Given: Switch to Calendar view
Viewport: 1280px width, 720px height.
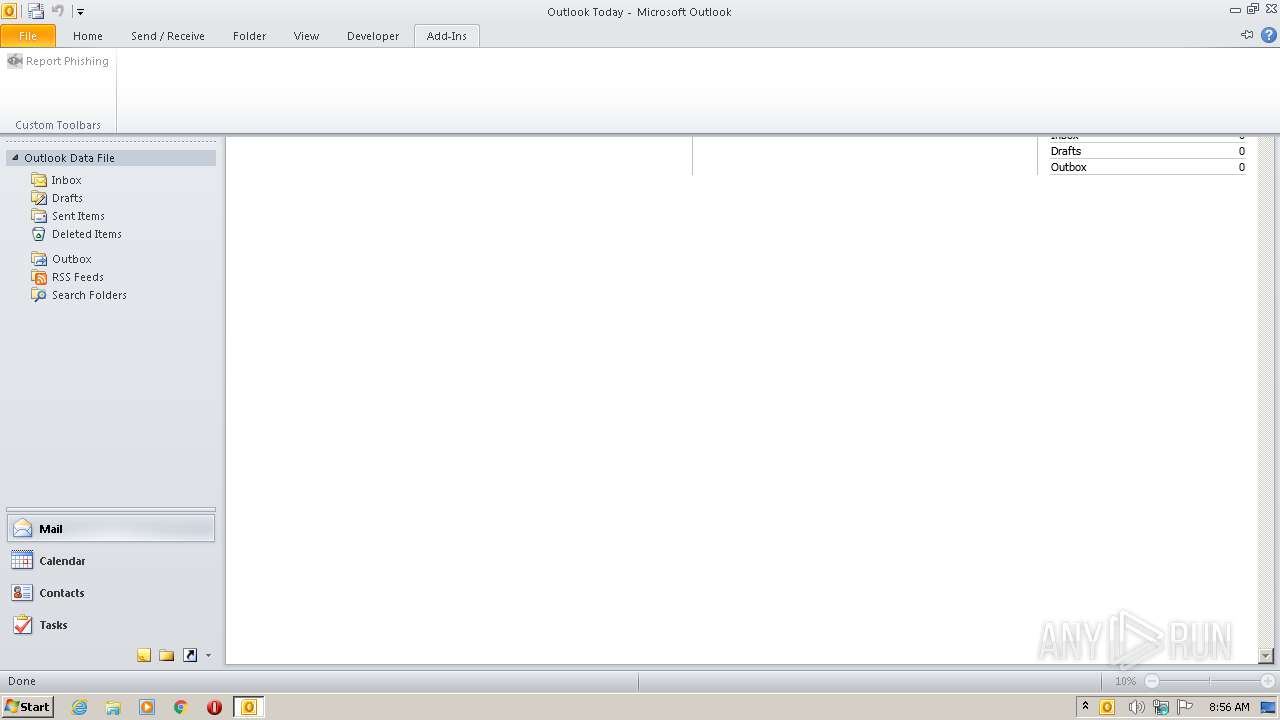Looking at the screenshot, I should tap(111, 561).
